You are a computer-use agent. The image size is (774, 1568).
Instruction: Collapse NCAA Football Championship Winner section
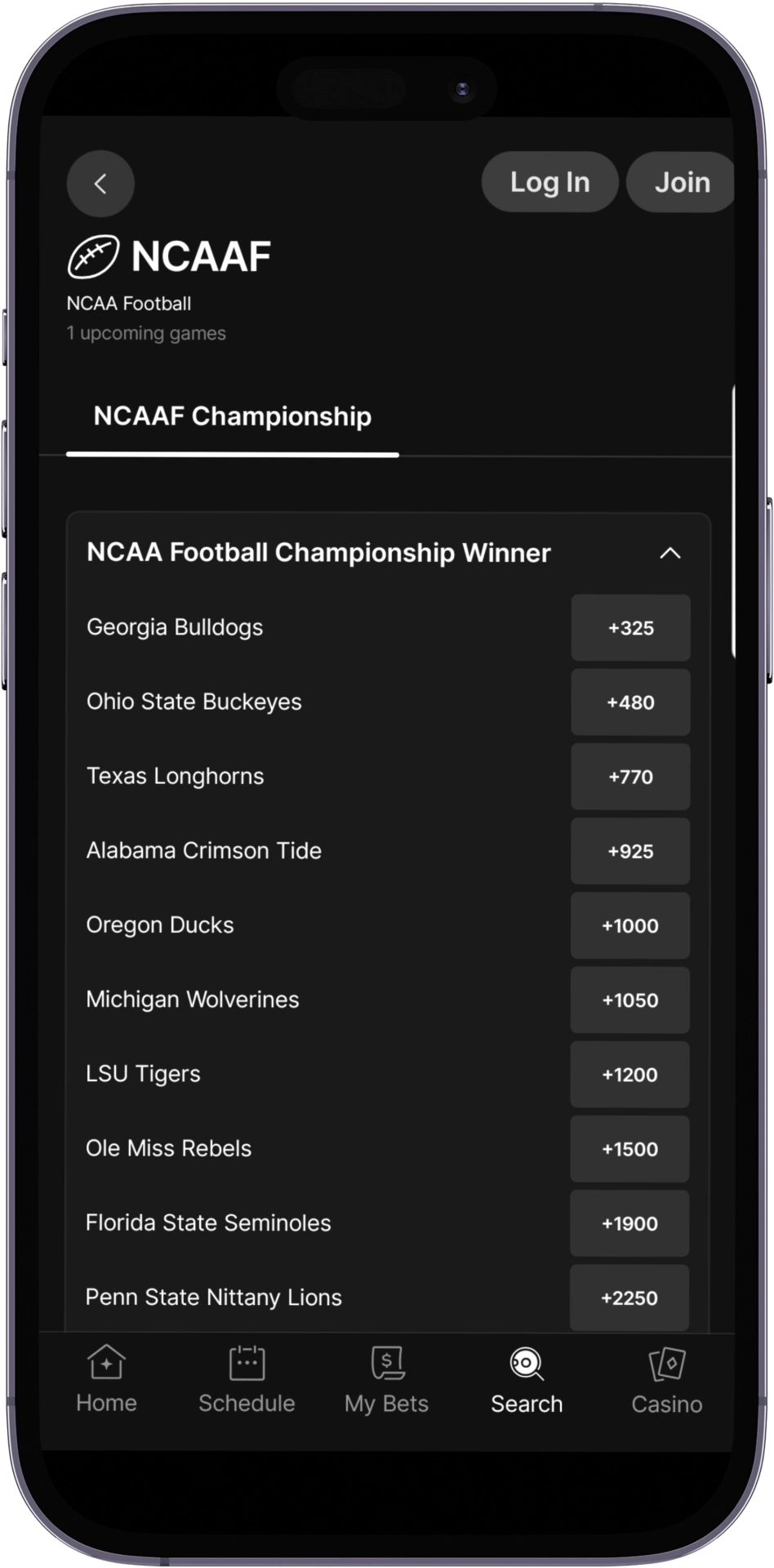click(669, 554)
